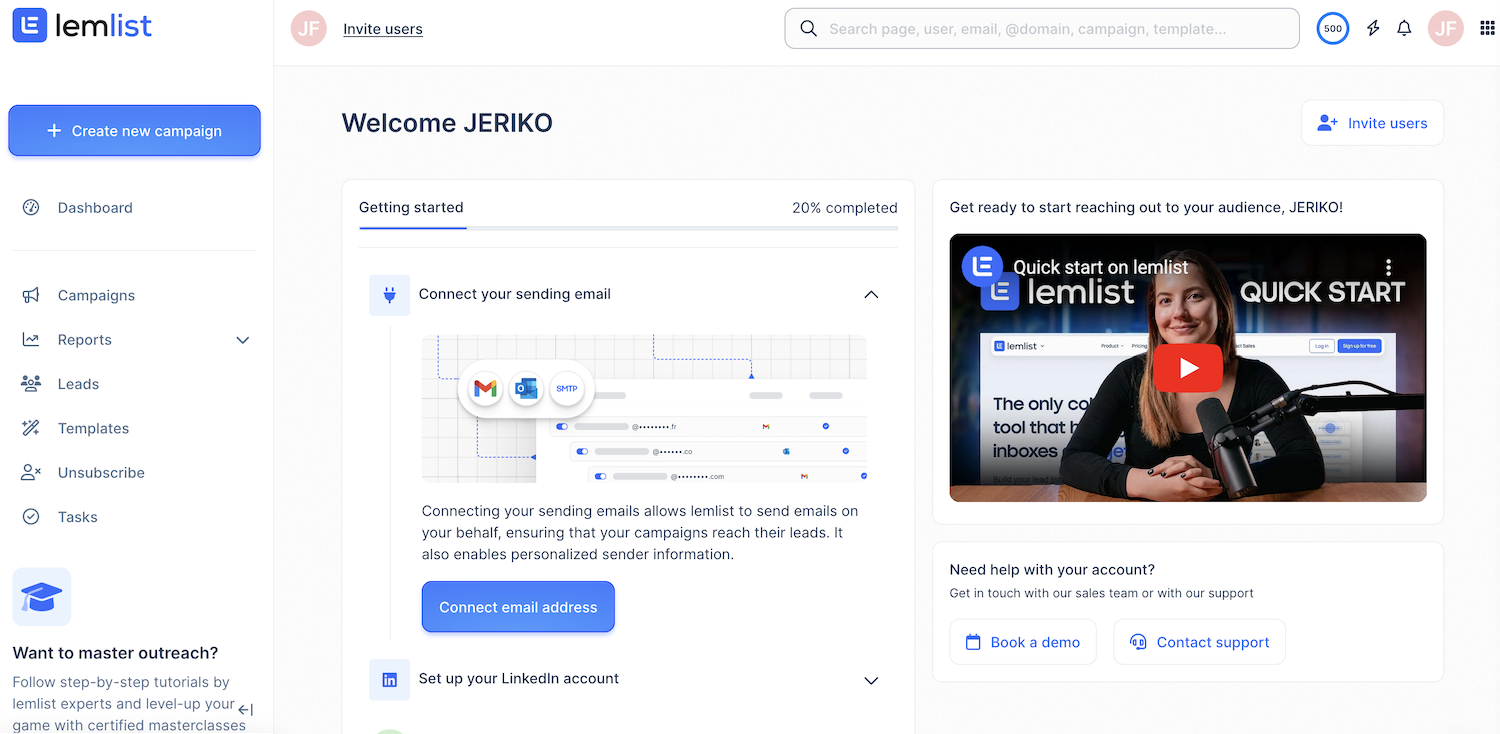Click Contact support button
The height and width of the screenshot is (734, 1500).
pos(1199,642)
